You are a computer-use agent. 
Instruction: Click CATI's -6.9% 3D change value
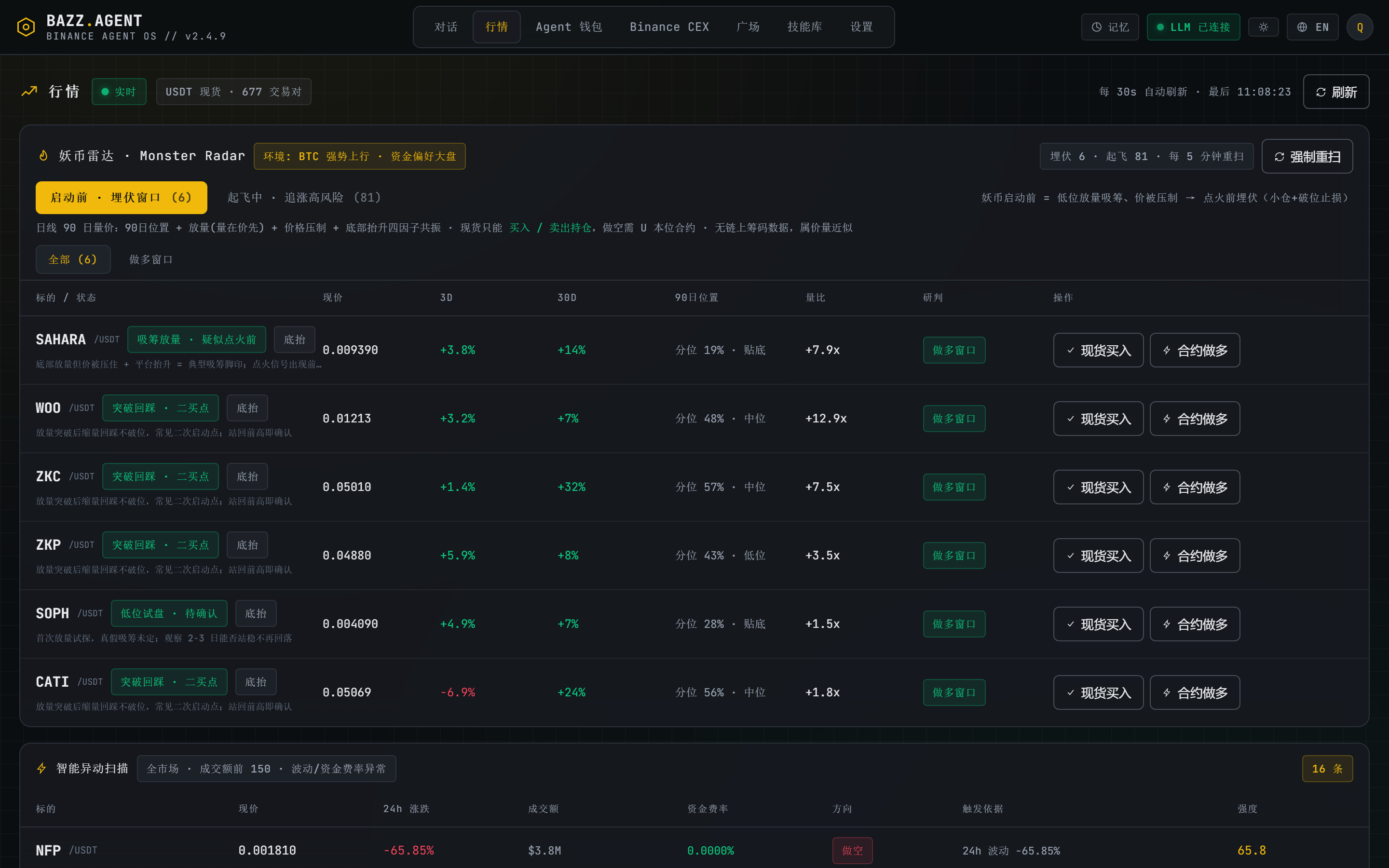[x=457, y=692]
